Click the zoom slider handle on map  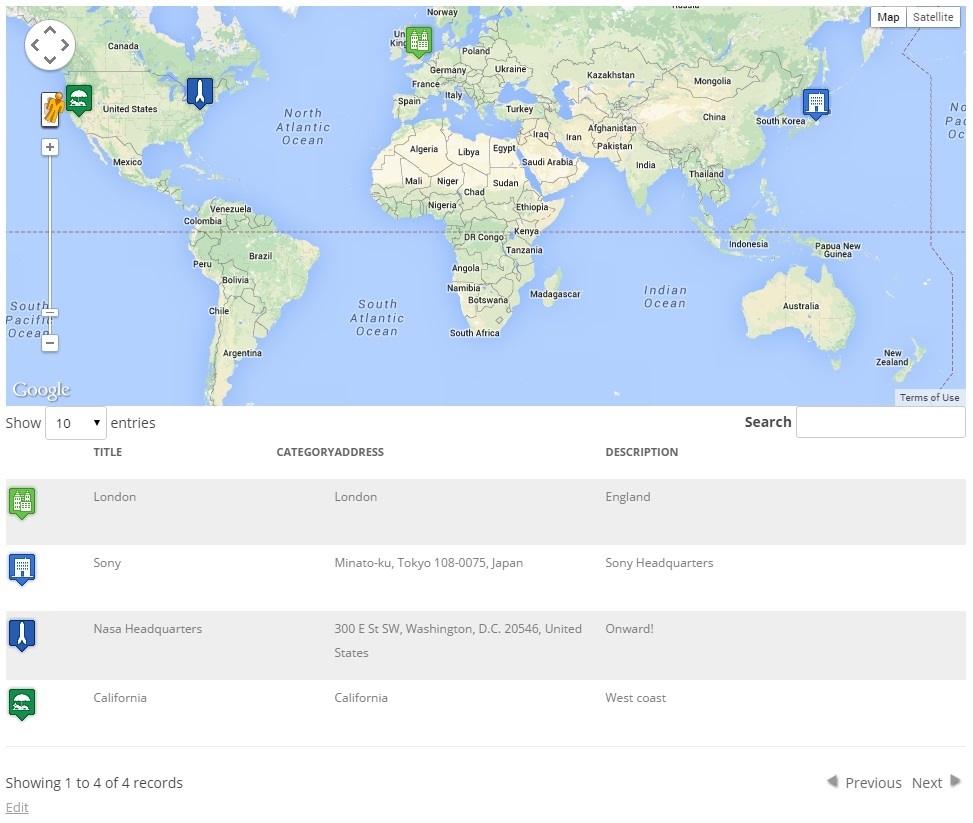[x=50, y=313]
